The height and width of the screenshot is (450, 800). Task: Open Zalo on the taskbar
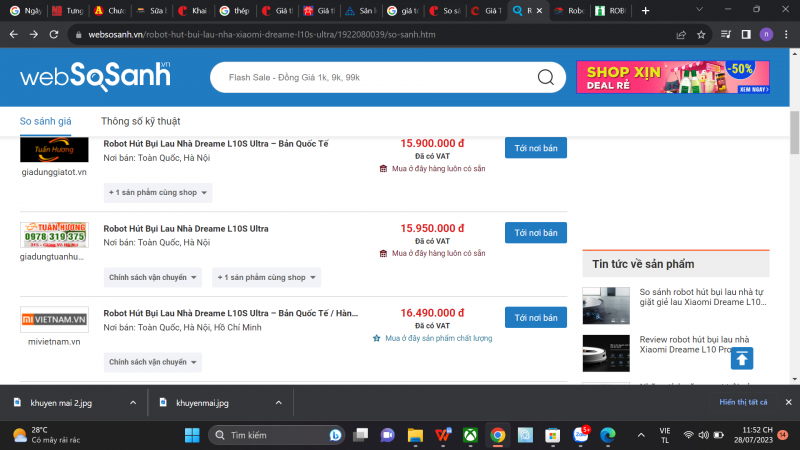[581, 435]
